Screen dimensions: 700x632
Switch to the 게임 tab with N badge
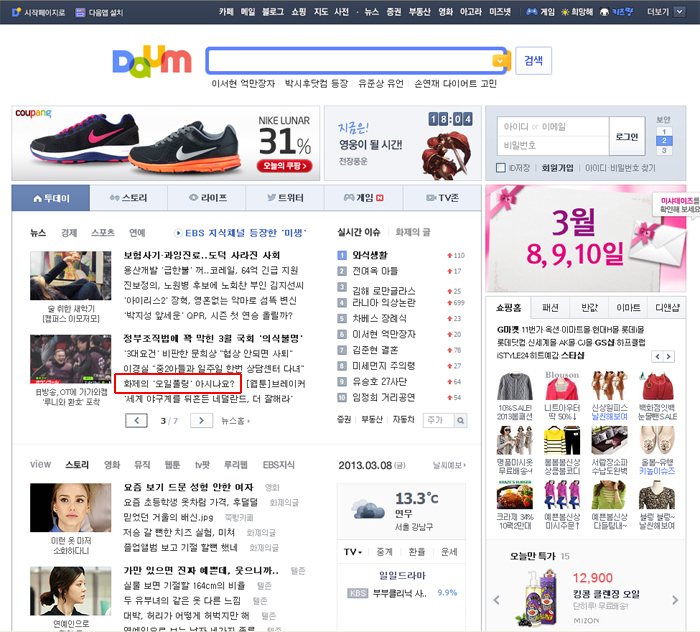(363, 198)
